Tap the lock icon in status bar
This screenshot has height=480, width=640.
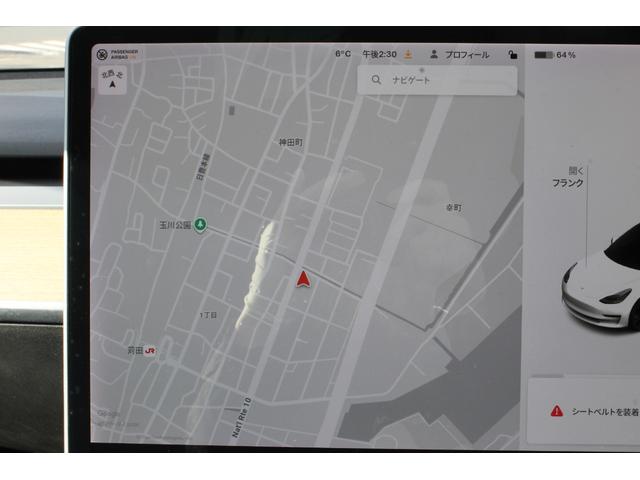pyautogui.click(x=513, y=55)
